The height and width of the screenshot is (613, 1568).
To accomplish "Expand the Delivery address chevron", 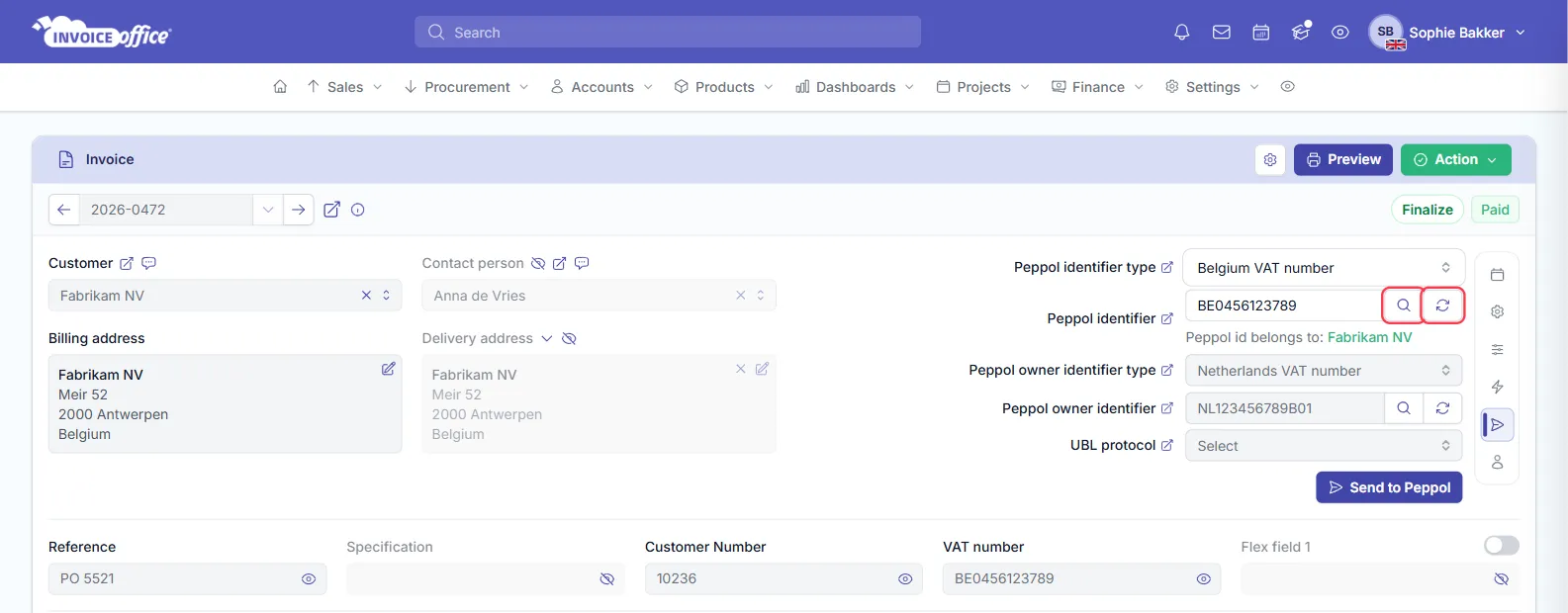I will click(546, 339).
